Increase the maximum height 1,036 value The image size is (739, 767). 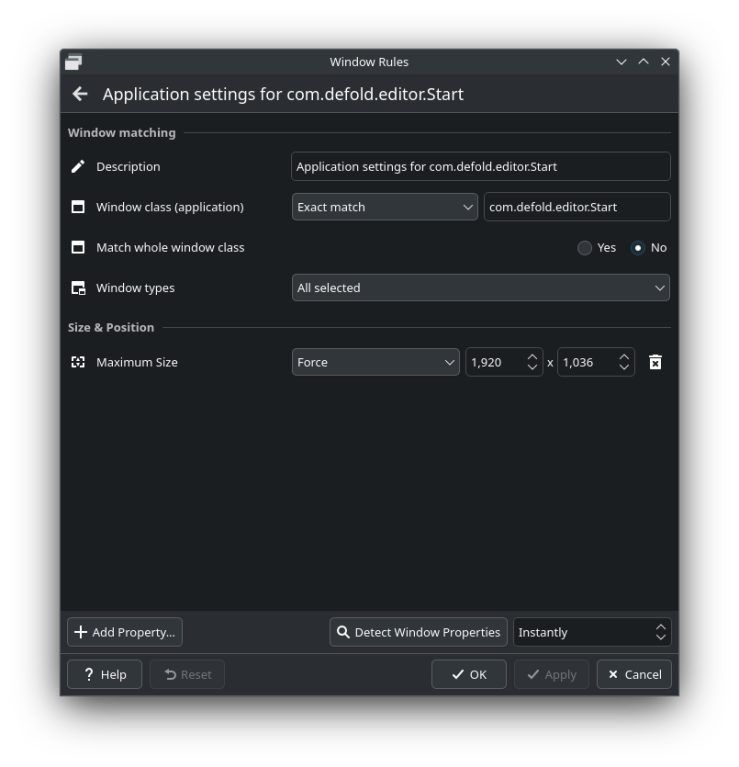[x=624, y=357]
